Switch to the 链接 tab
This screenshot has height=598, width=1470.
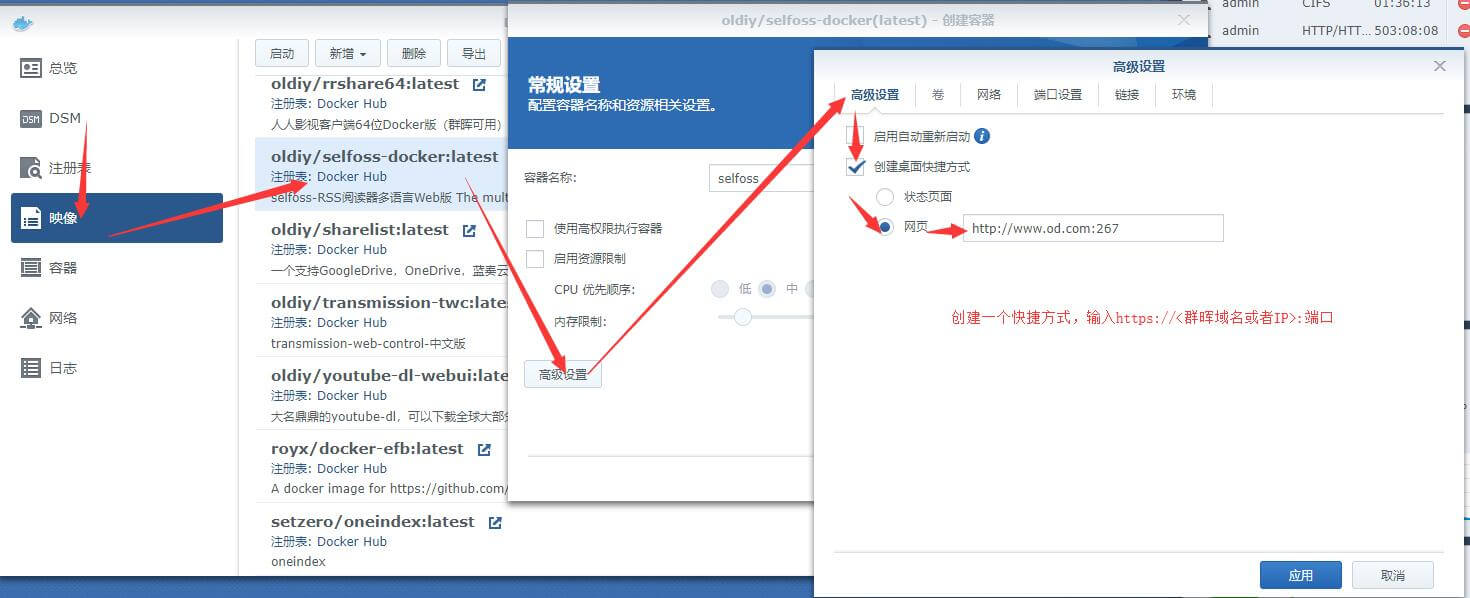1127,95
